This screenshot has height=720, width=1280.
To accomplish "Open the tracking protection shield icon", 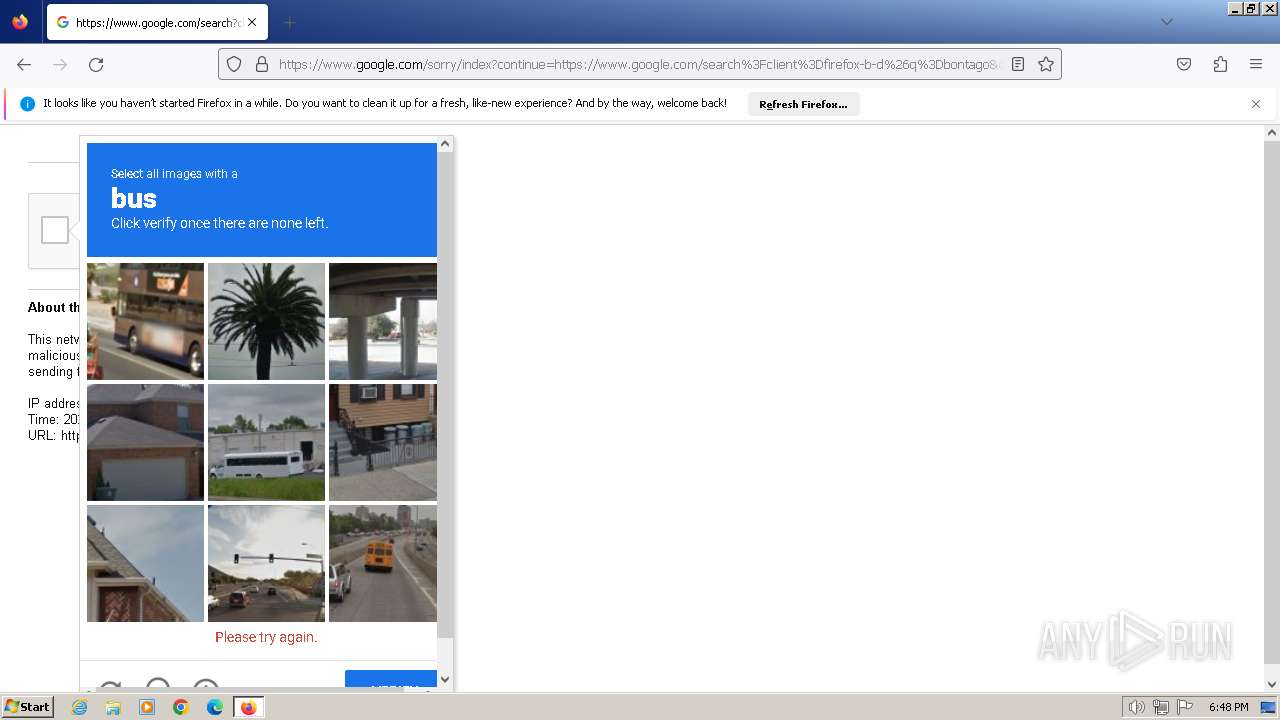I will 234,64.
